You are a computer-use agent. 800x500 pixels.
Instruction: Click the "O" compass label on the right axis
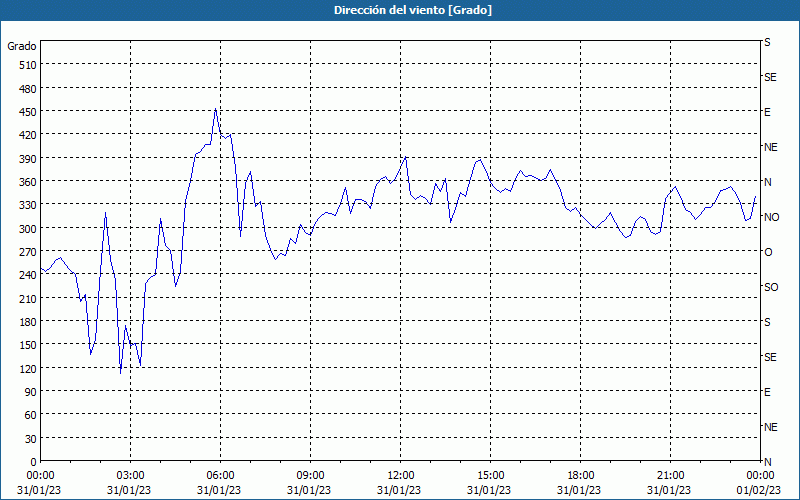pos(768,252)
